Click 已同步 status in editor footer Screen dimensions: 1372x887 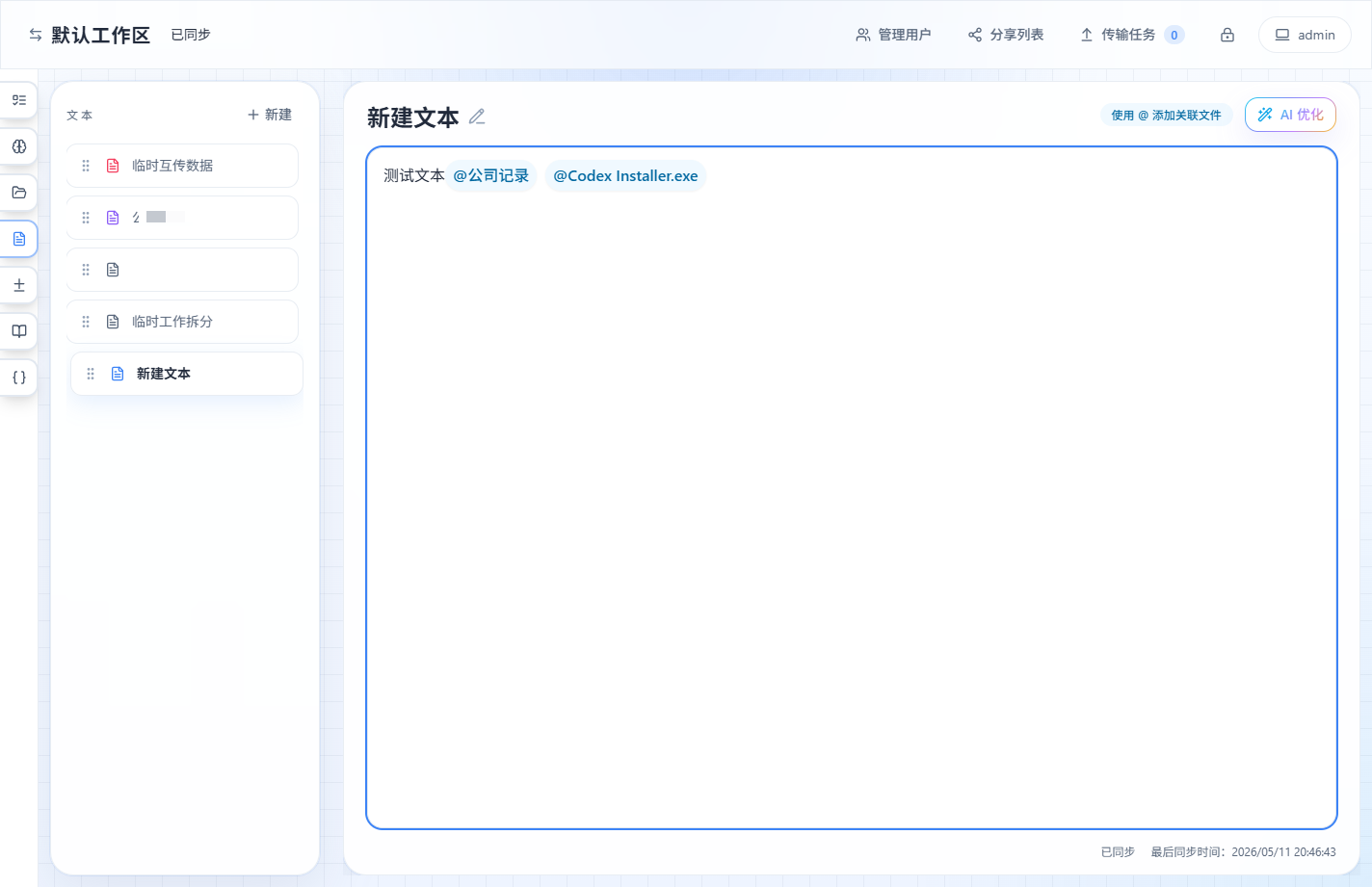coord(1118,852)
